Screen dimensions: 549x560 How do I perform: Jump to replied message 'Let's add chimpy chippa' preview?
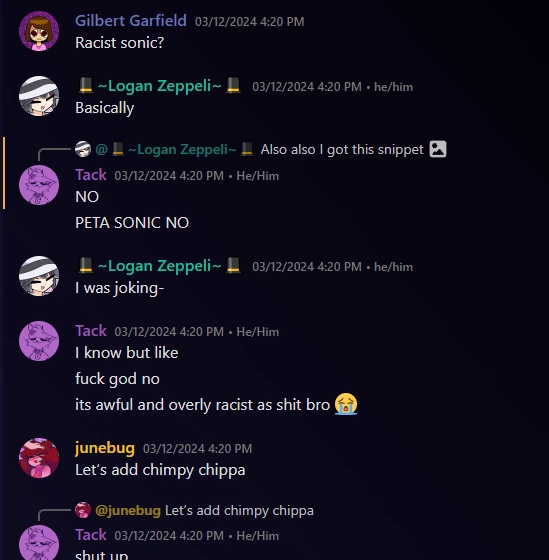point(239,511)
